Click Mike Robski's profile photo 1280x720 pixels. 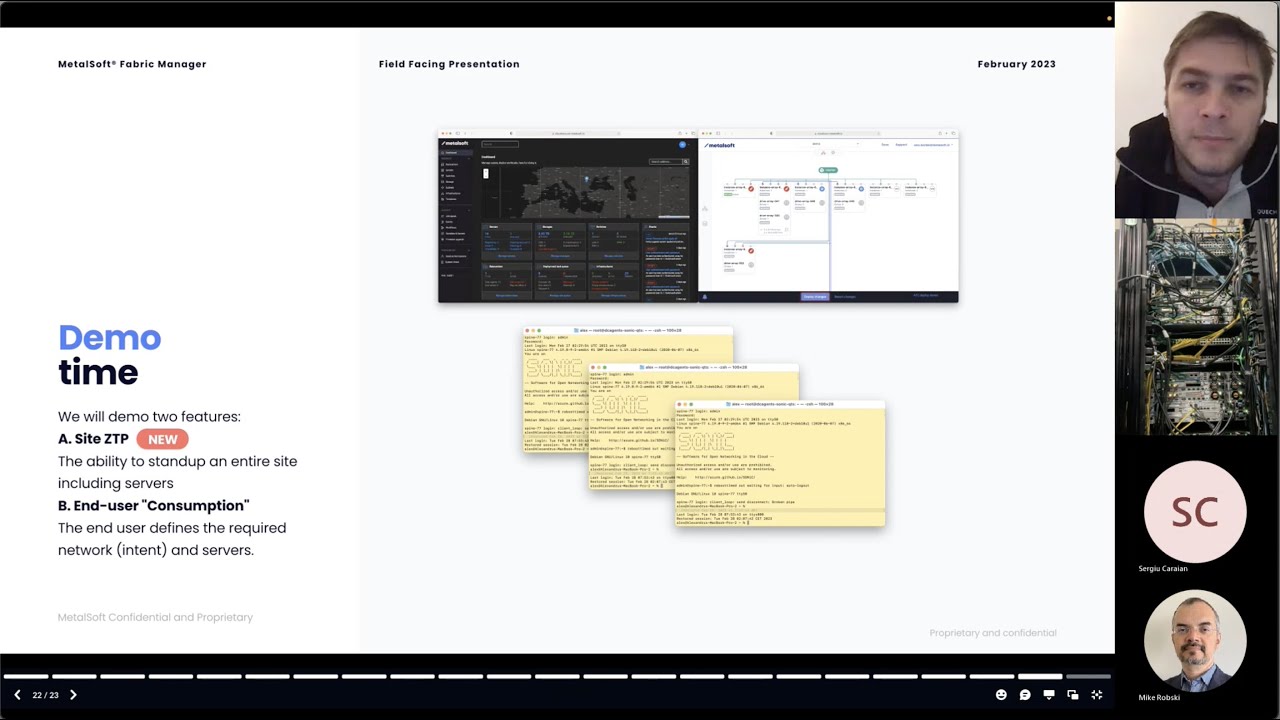point(1195,640)
